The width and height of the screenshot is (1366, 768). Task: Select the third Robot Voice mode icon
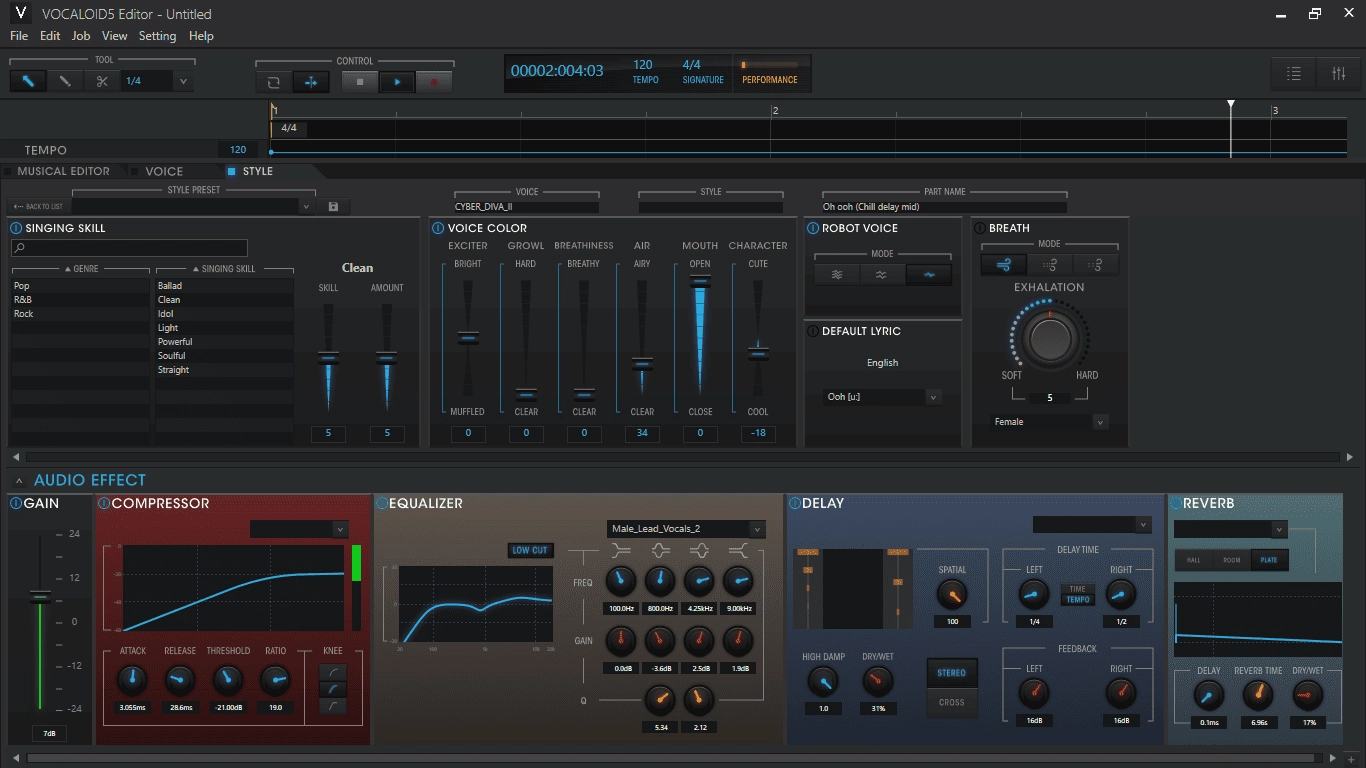click(x=929, y=275)
